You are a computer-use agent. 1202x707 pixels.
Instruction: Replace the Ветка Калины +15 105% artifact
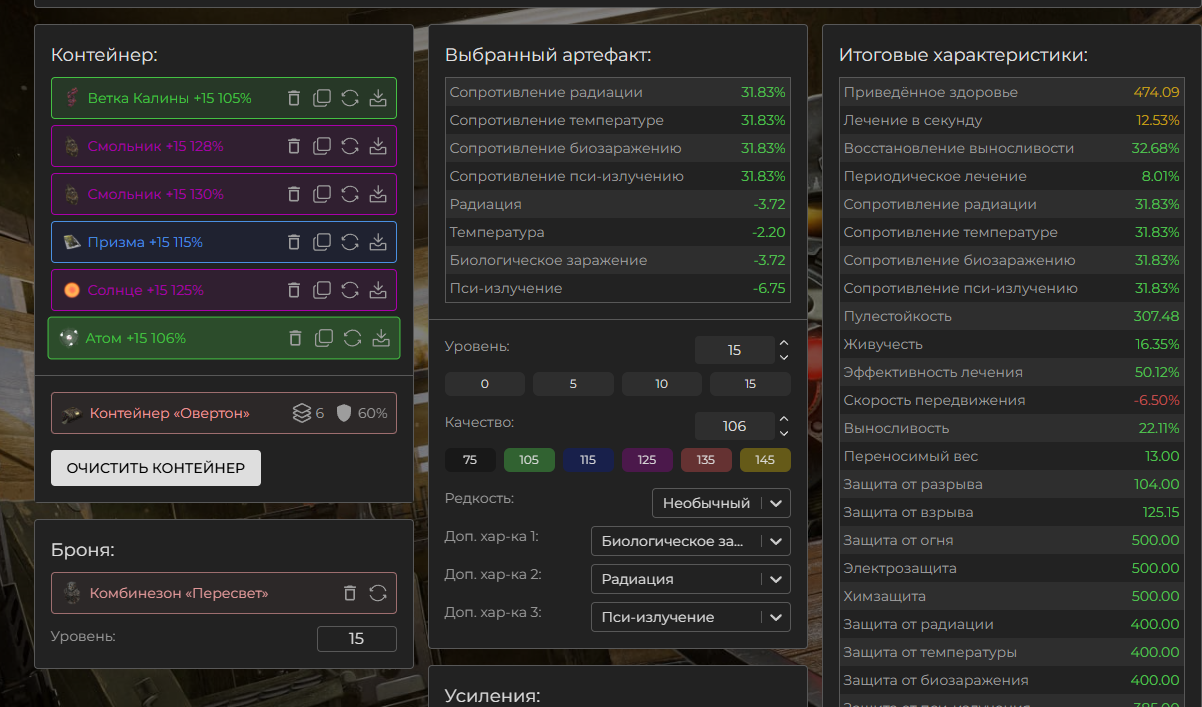tap(350, 98)
